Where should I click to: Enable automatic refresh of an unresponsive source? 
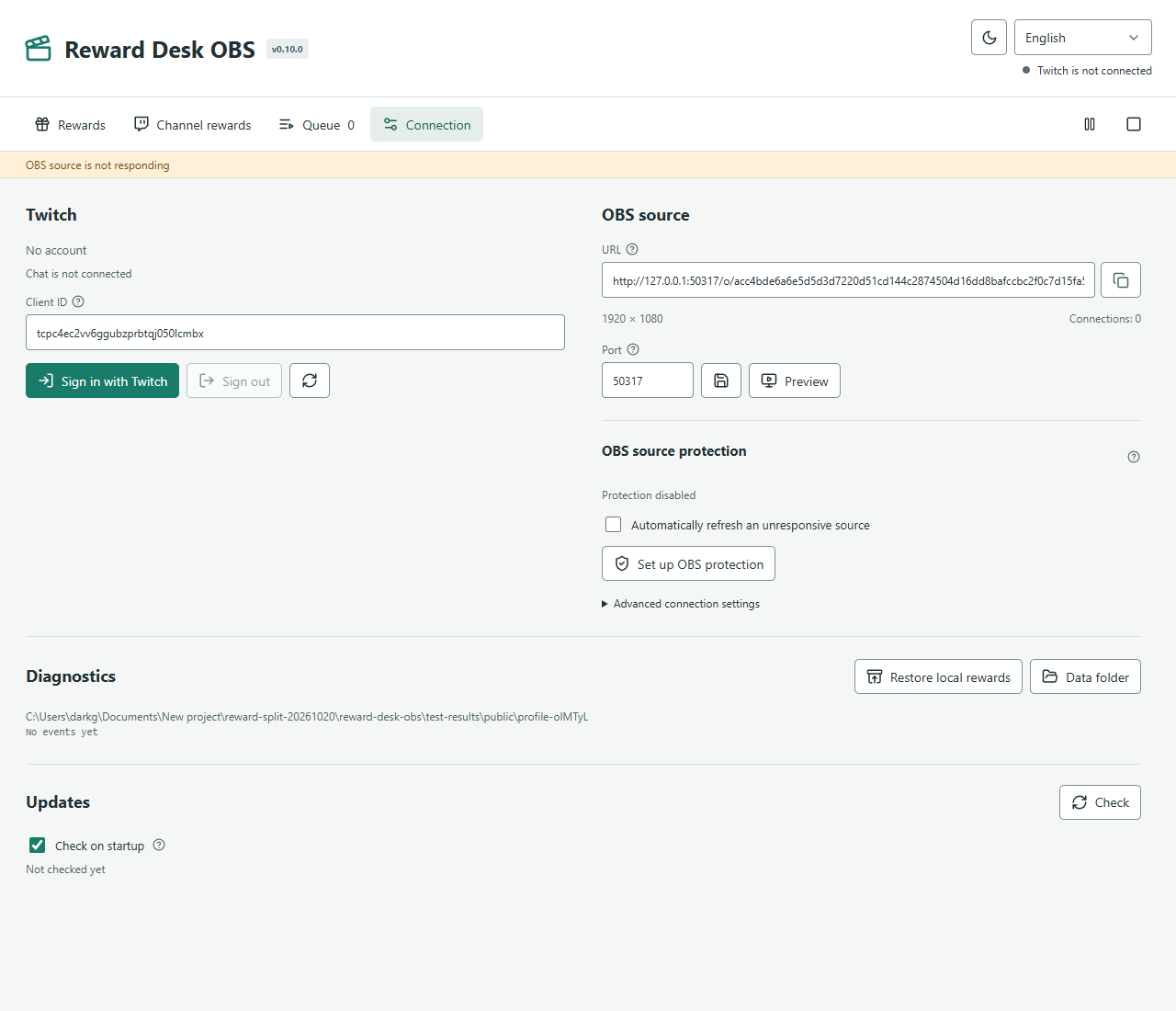click(614, 525)
